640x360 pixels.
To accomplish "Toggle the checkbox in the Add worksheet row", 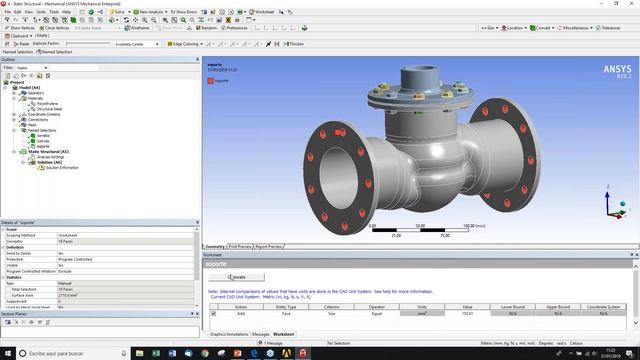I will [x=213, y=313].
